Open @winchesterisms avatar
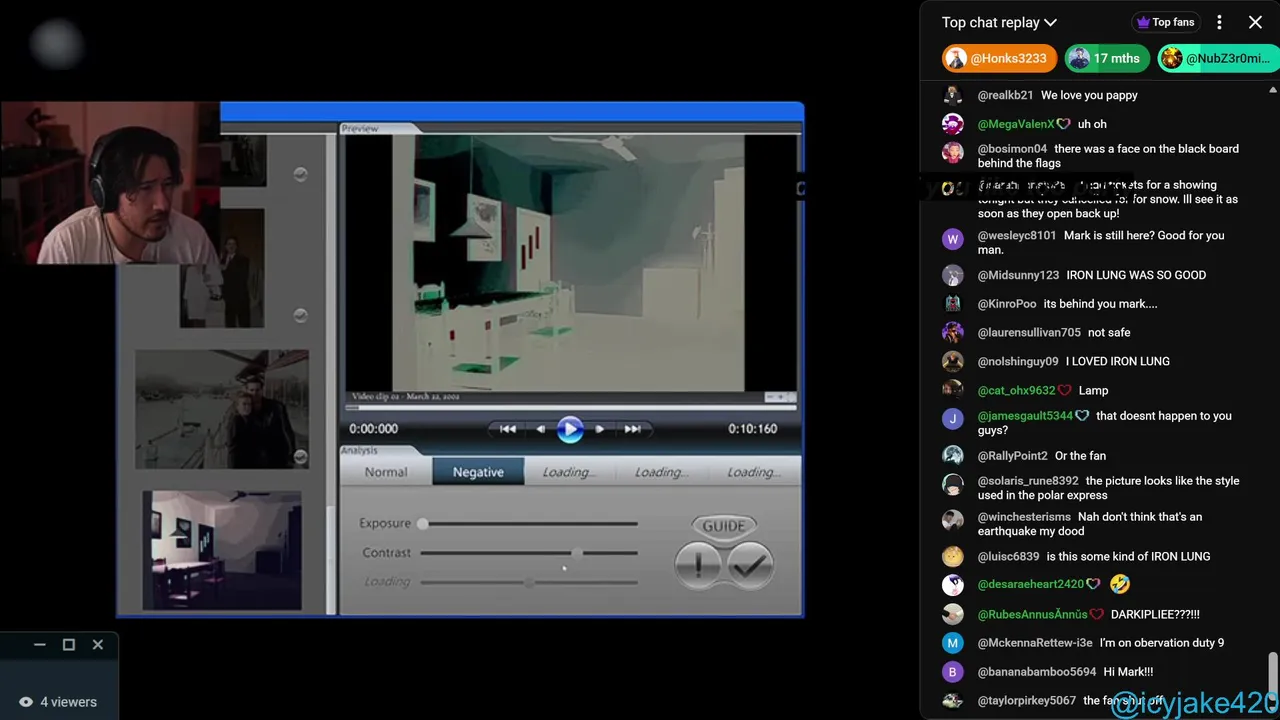The width and height of the screenshot is (1280, 720). pyautogui.click(x=953, y=520)
